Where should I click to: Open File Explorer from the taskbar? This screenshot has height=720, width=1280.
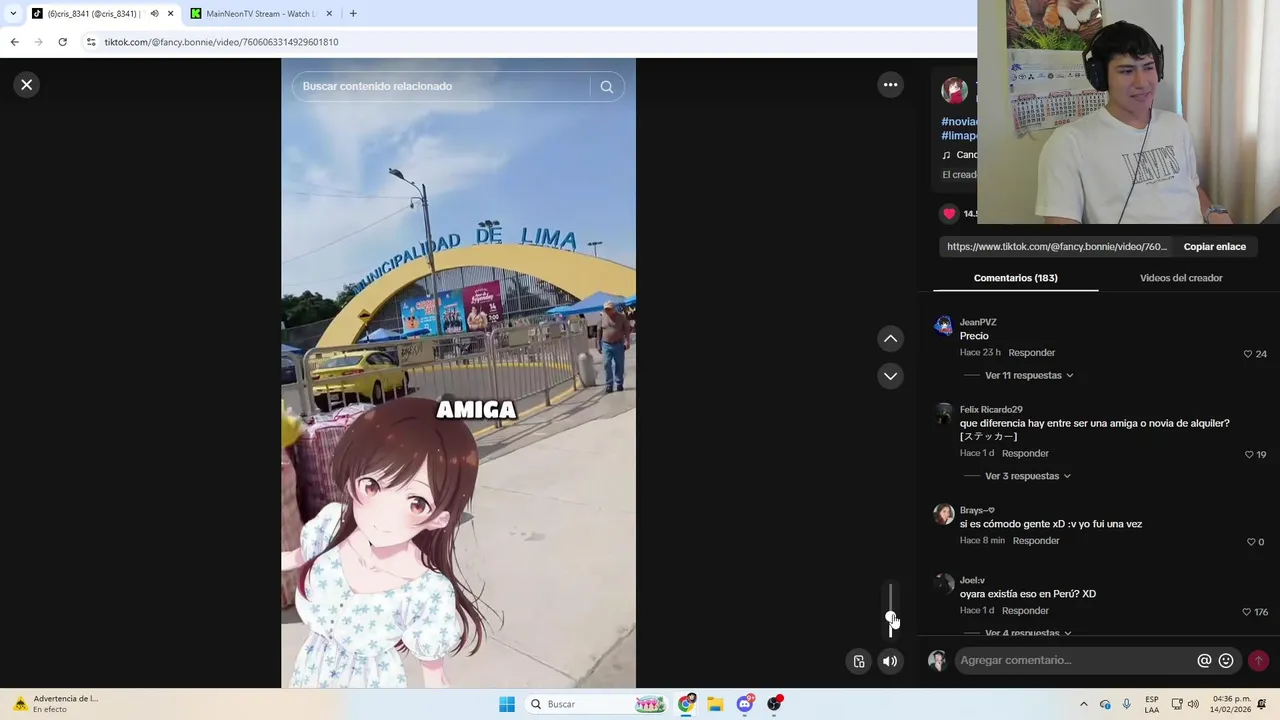(715, 704)
